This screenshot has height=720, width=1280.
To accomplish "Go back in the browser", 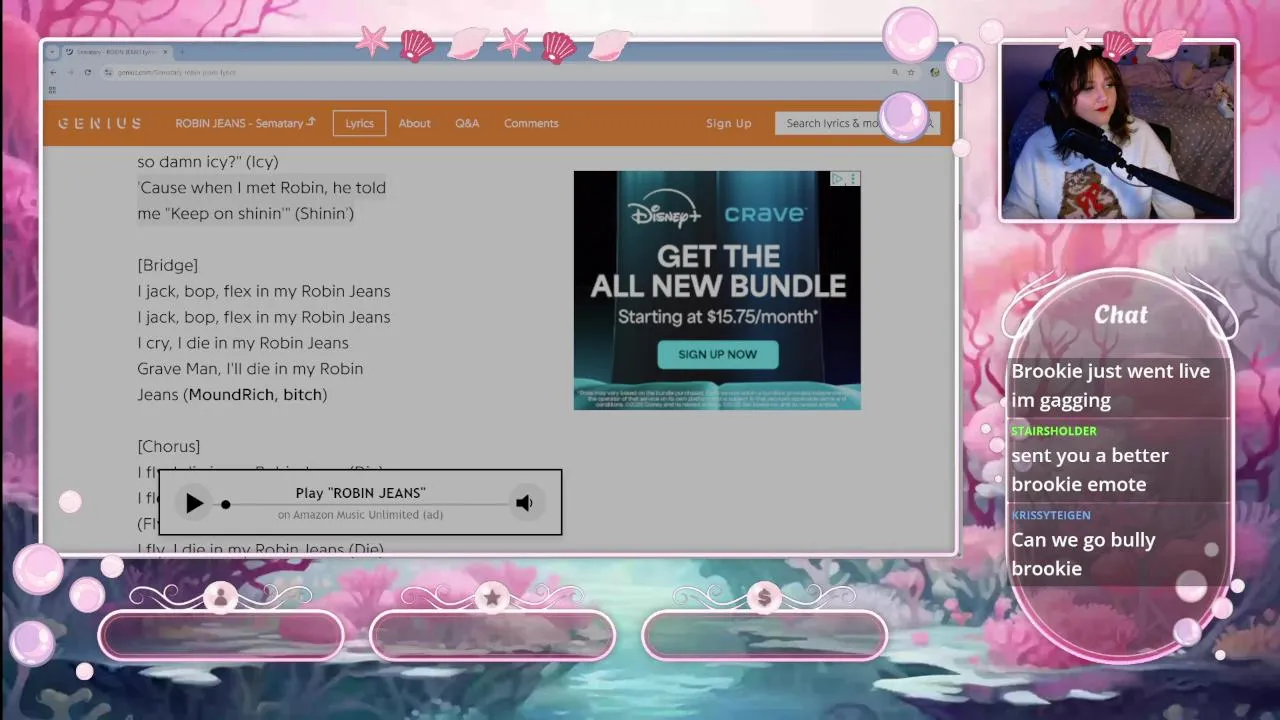I will pos(53,72).
